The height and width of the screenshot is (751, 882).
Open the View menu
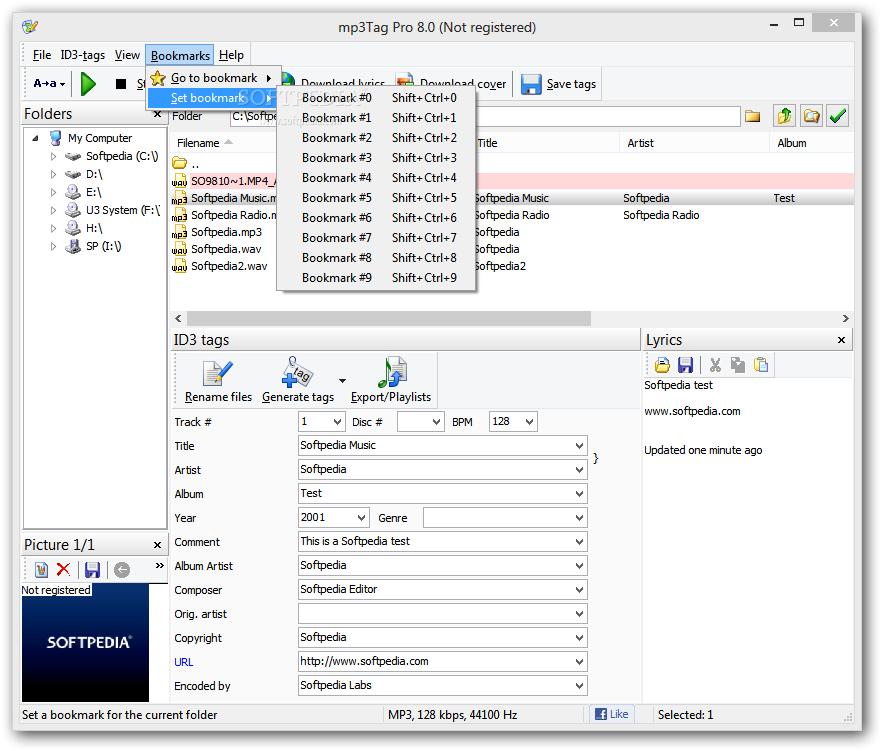[x=127, y=55]
